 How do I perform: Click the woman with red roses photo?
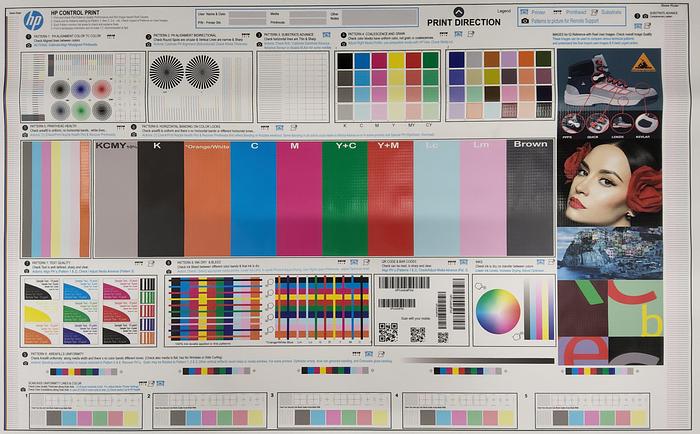pos(609,183)
